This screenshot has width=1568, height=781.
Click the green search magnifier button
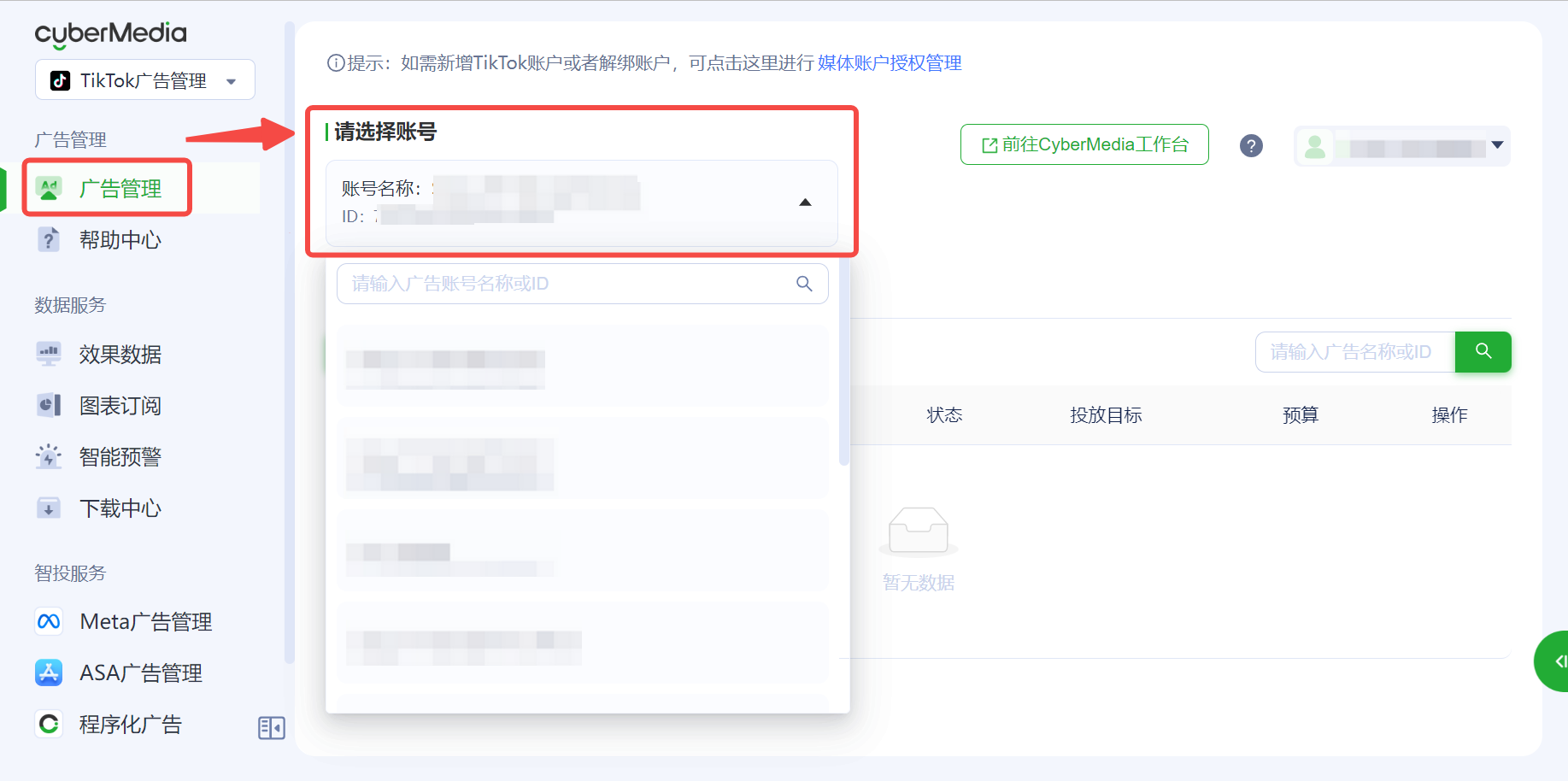[x=1483, y=351]
